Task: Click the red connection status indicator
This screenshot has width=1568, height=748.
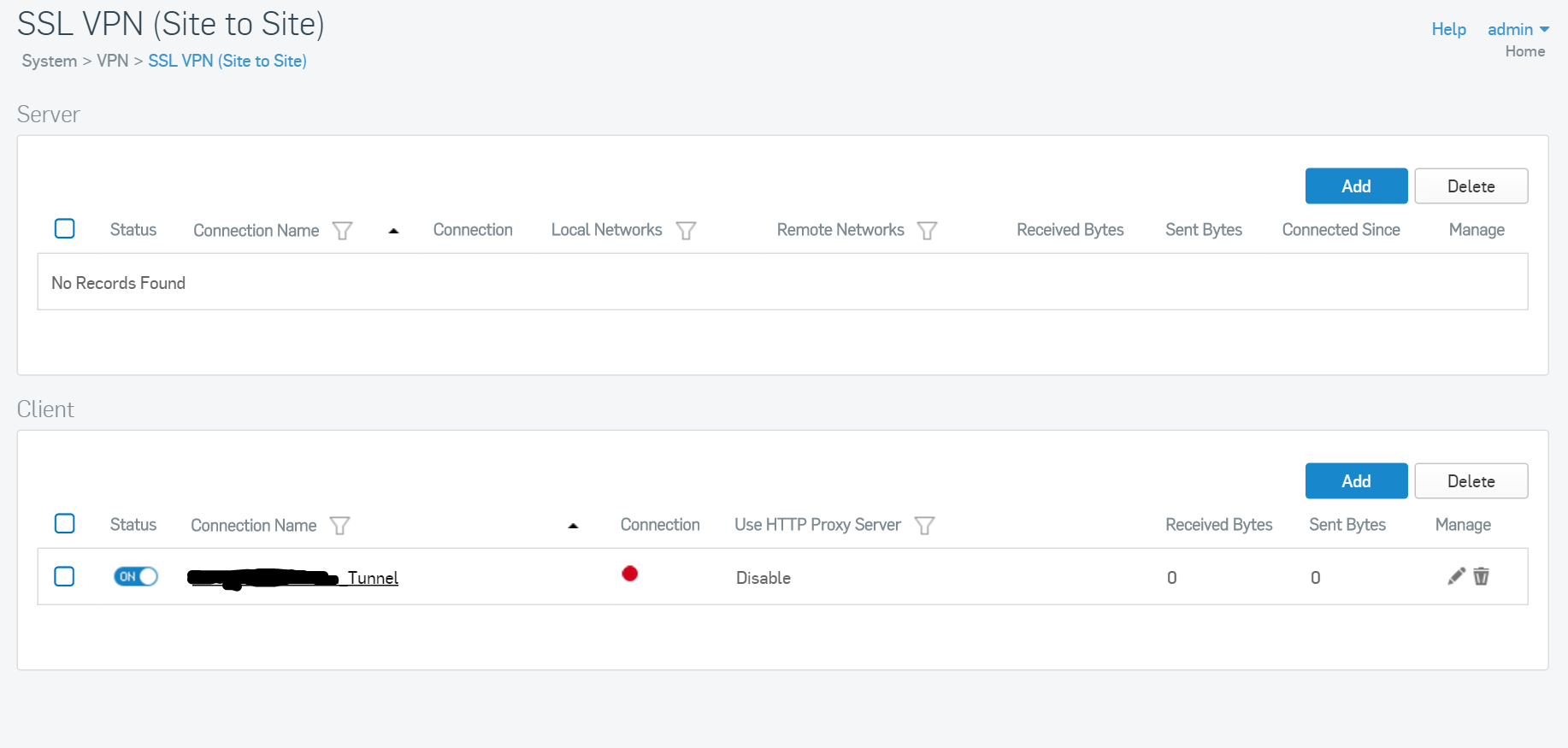Action: click(630, 574)
